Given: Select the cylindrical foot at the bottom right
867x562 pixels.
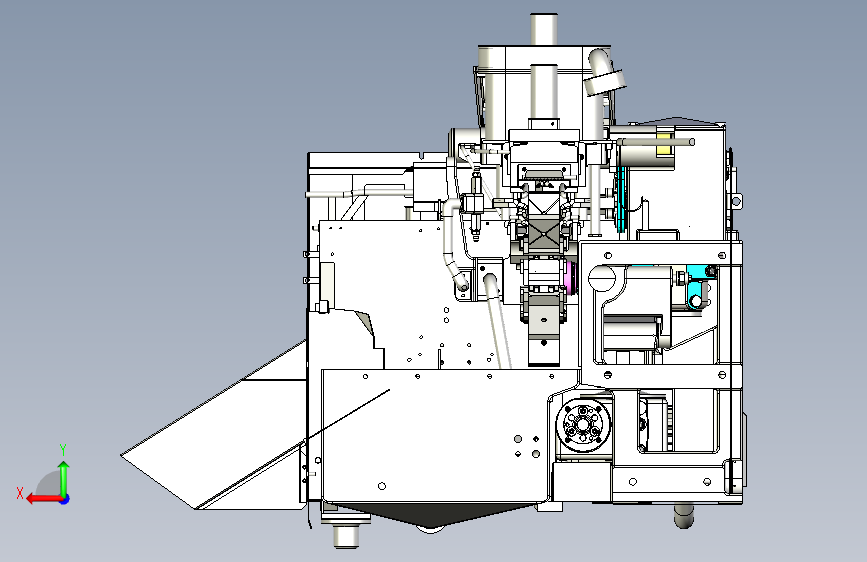Looking at the screenshot, I should pyautogui.click(x=683, y=515).
